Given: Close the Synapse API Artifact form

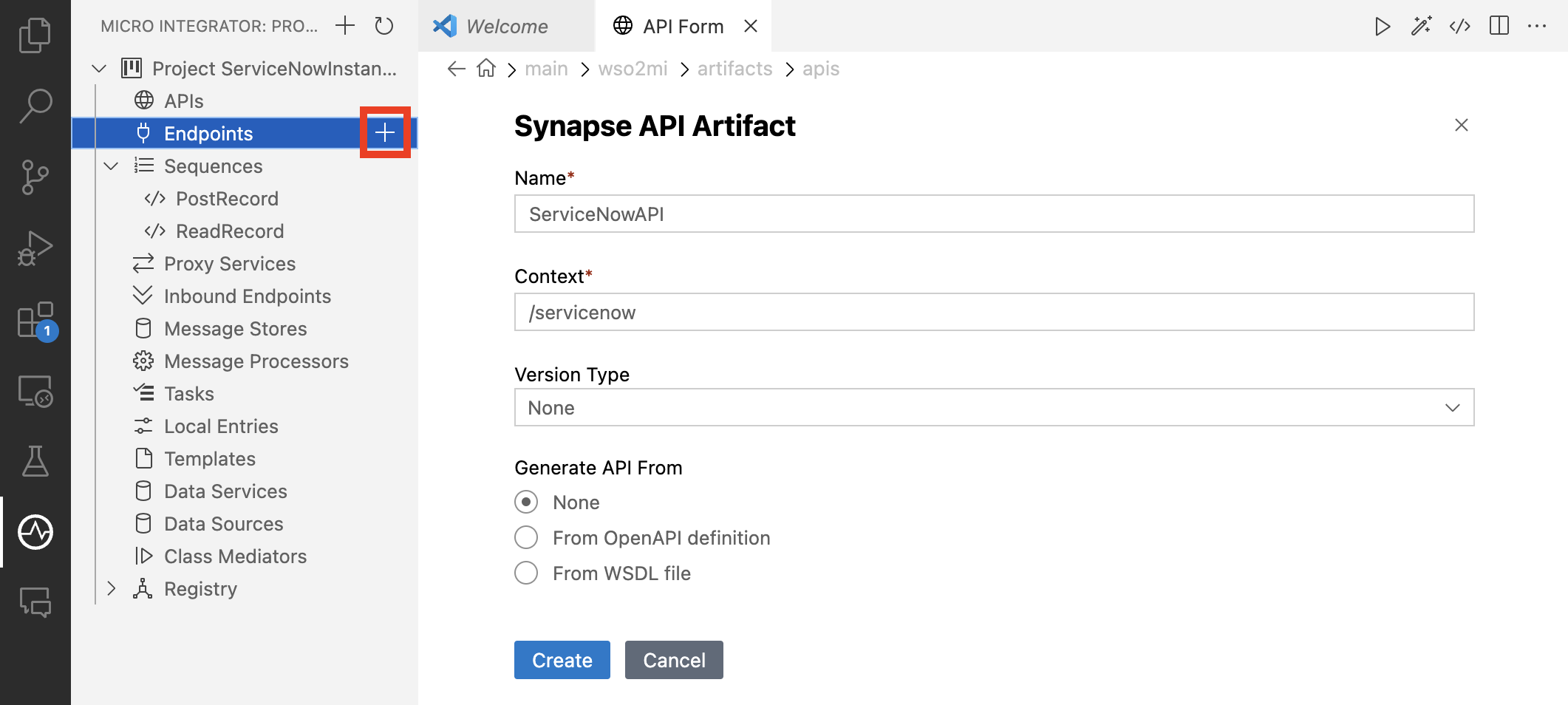Looking at the screenshot, I should [1461, 125].
